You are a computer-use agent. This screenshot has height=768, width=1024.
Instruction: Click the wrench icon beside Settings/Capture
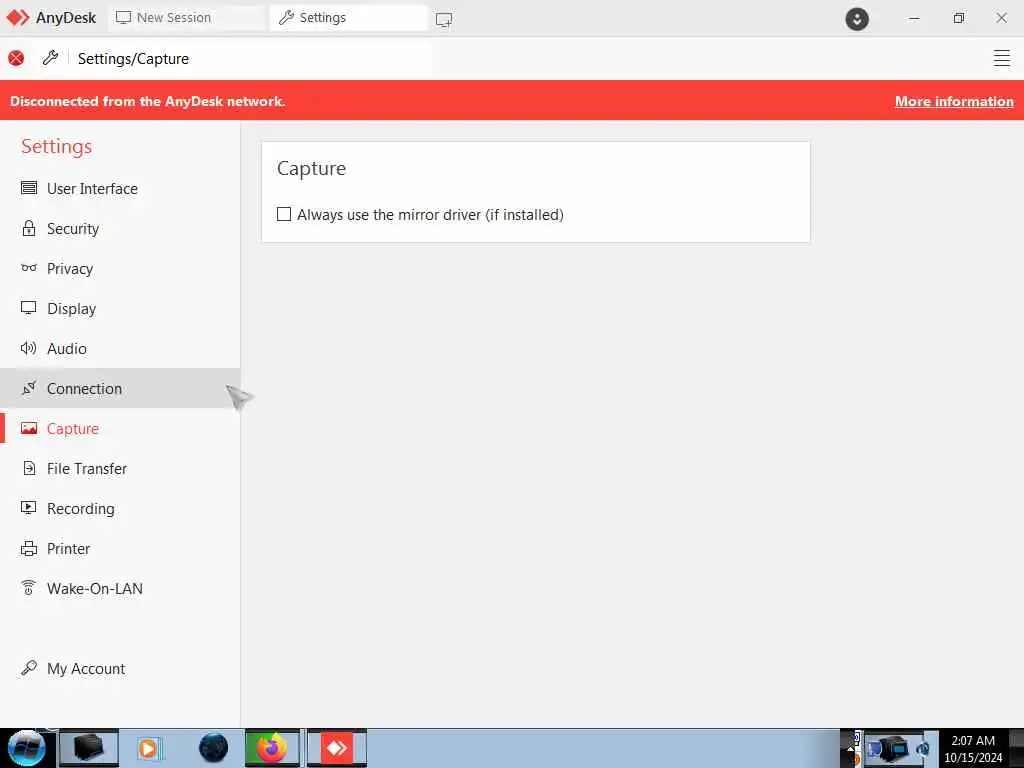point(50,58)
